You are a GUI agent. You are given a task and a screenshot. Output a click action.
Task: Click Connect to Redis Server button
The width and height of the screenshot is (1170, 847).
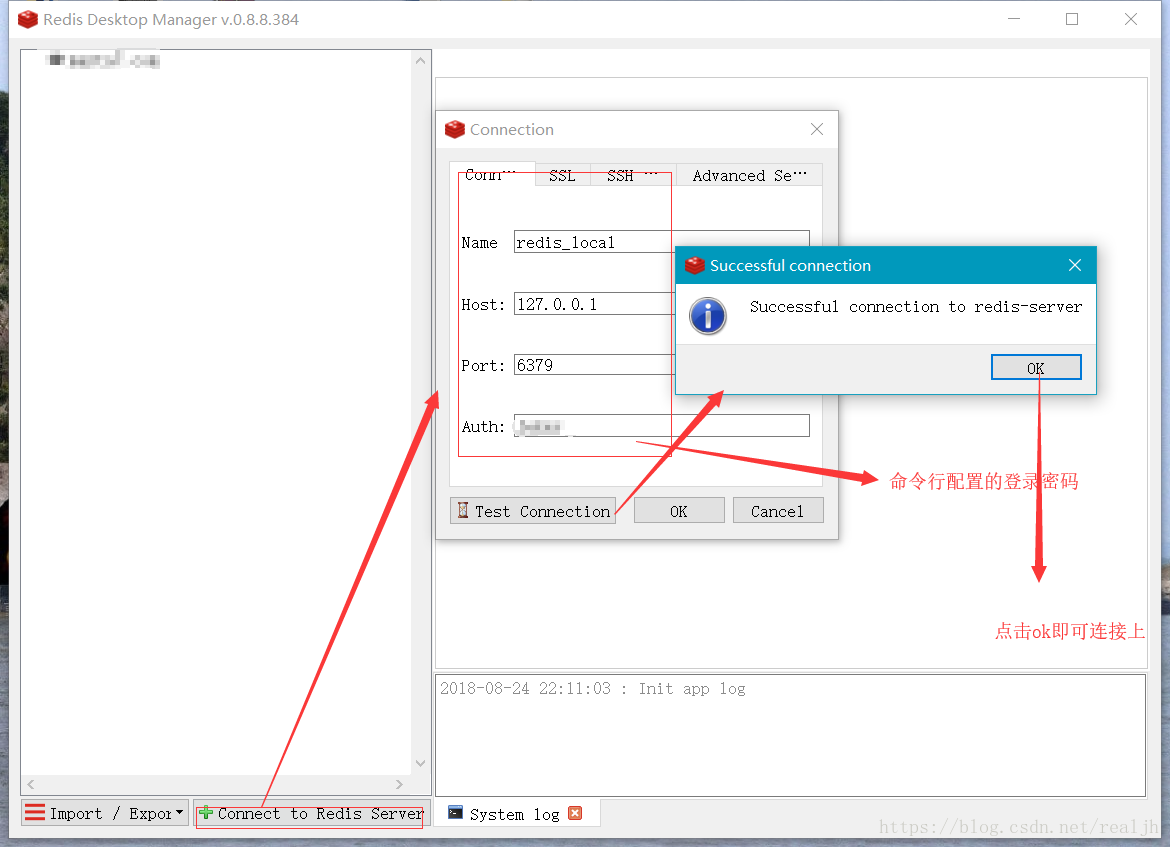click(311, 813)
